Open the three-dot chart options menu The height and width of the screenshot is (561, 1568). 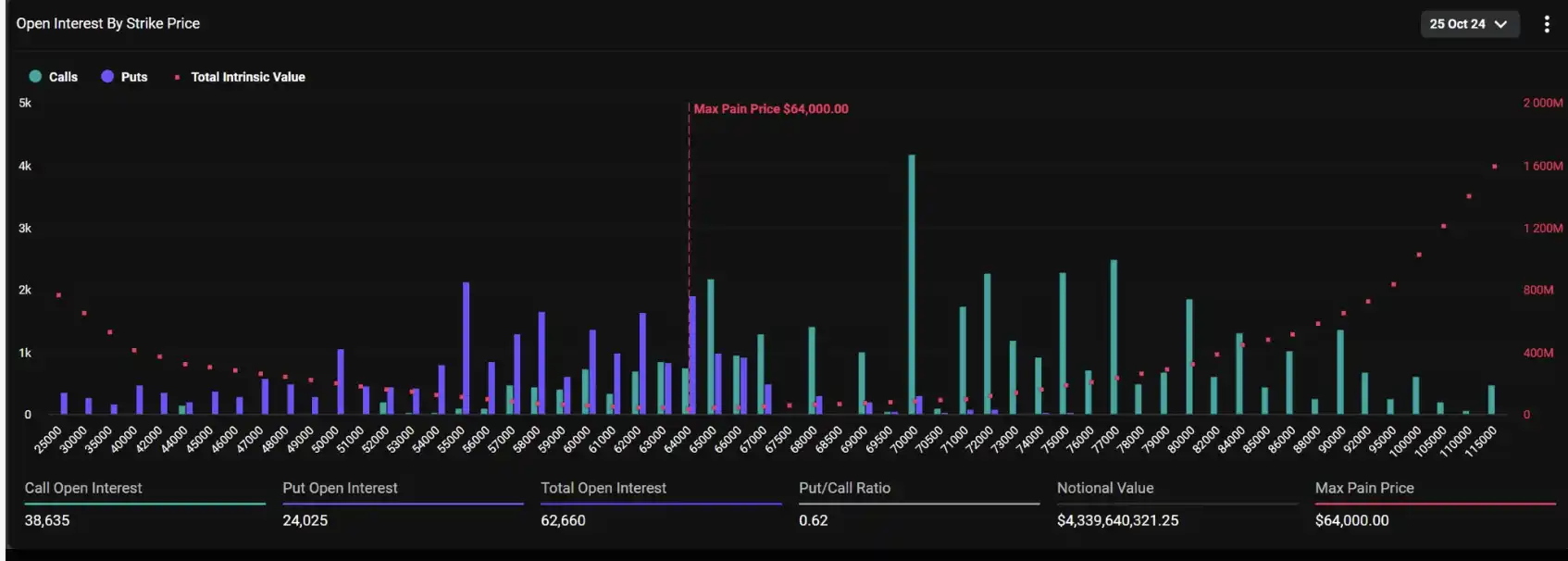pyautogui.click(x=1546, y=24)
